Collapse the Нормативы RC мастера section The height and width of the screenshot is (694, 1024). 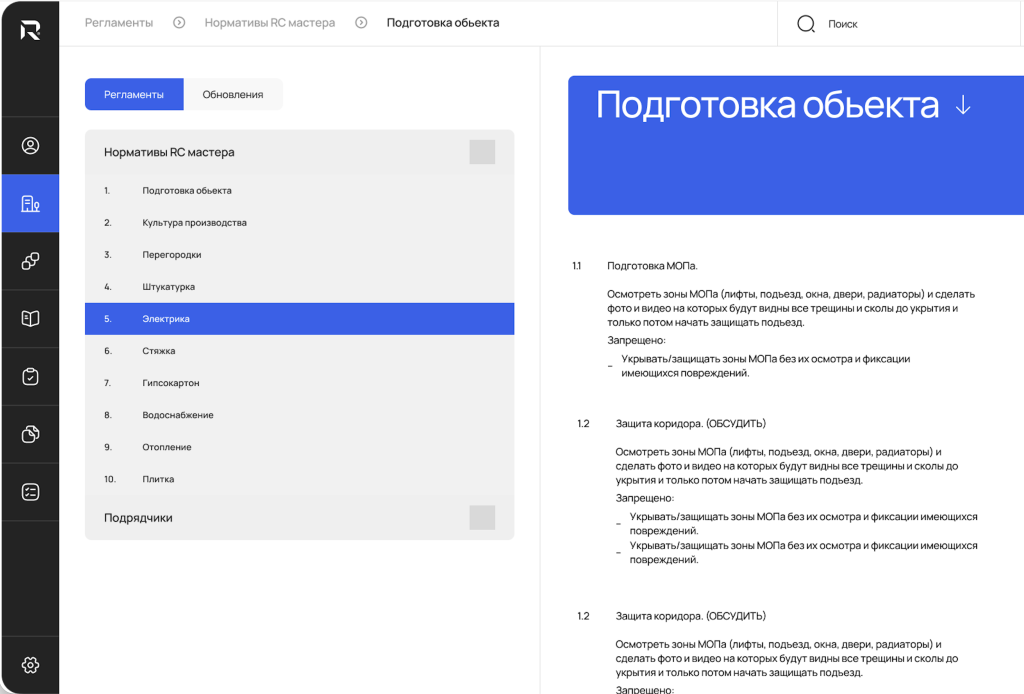(482, 152)
